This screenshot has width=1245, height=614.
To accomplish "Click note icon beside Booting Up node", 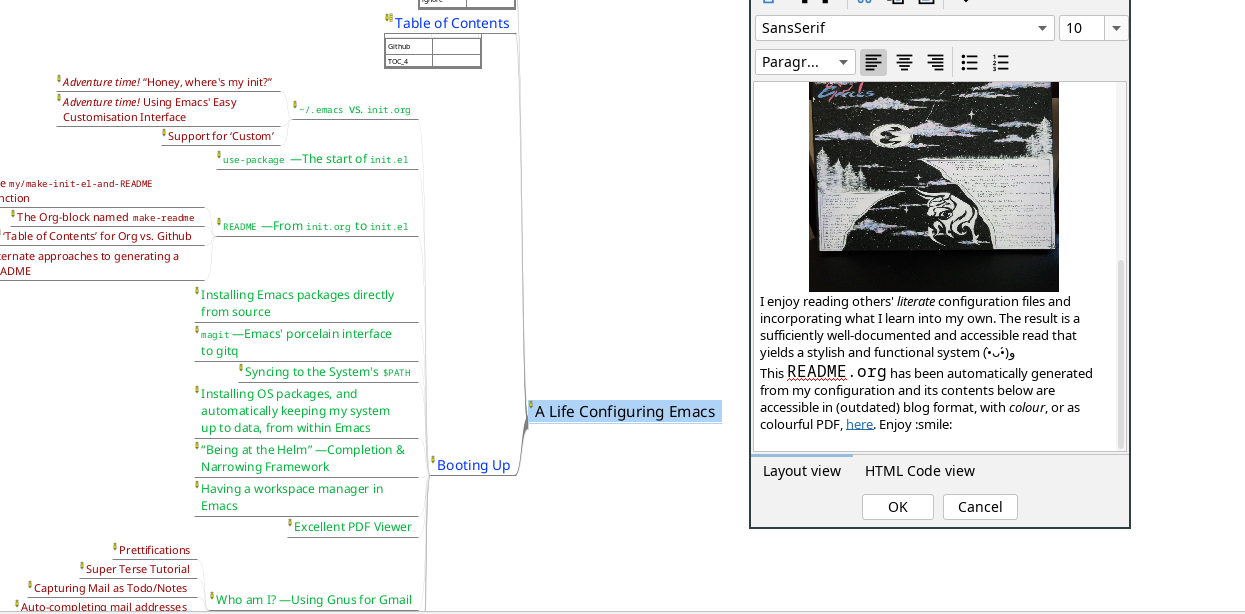I will click(433, 460).
